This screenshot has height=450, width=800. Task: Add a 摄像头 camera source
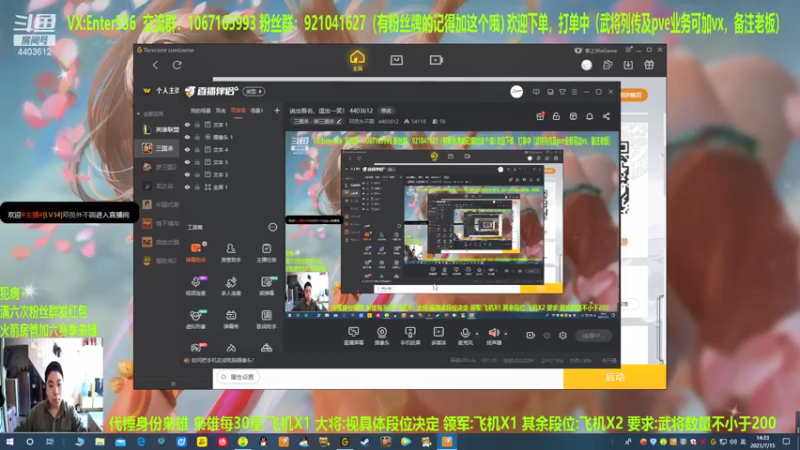click(x=382, y=336)
